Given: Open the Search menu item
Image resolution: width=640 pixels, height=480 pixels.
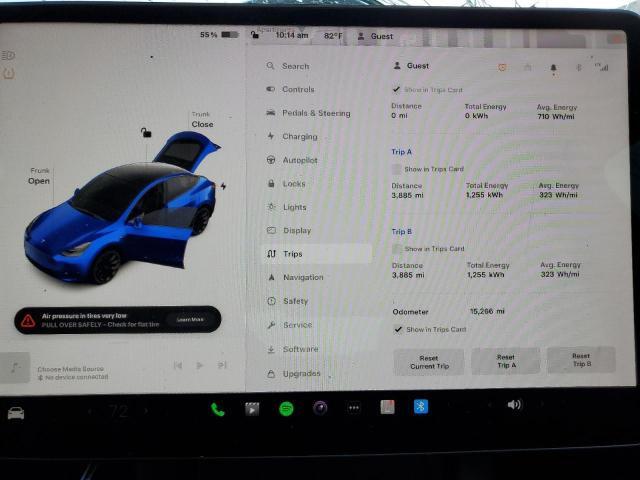Looking at the screenshot, I should (x=288, y=66).
